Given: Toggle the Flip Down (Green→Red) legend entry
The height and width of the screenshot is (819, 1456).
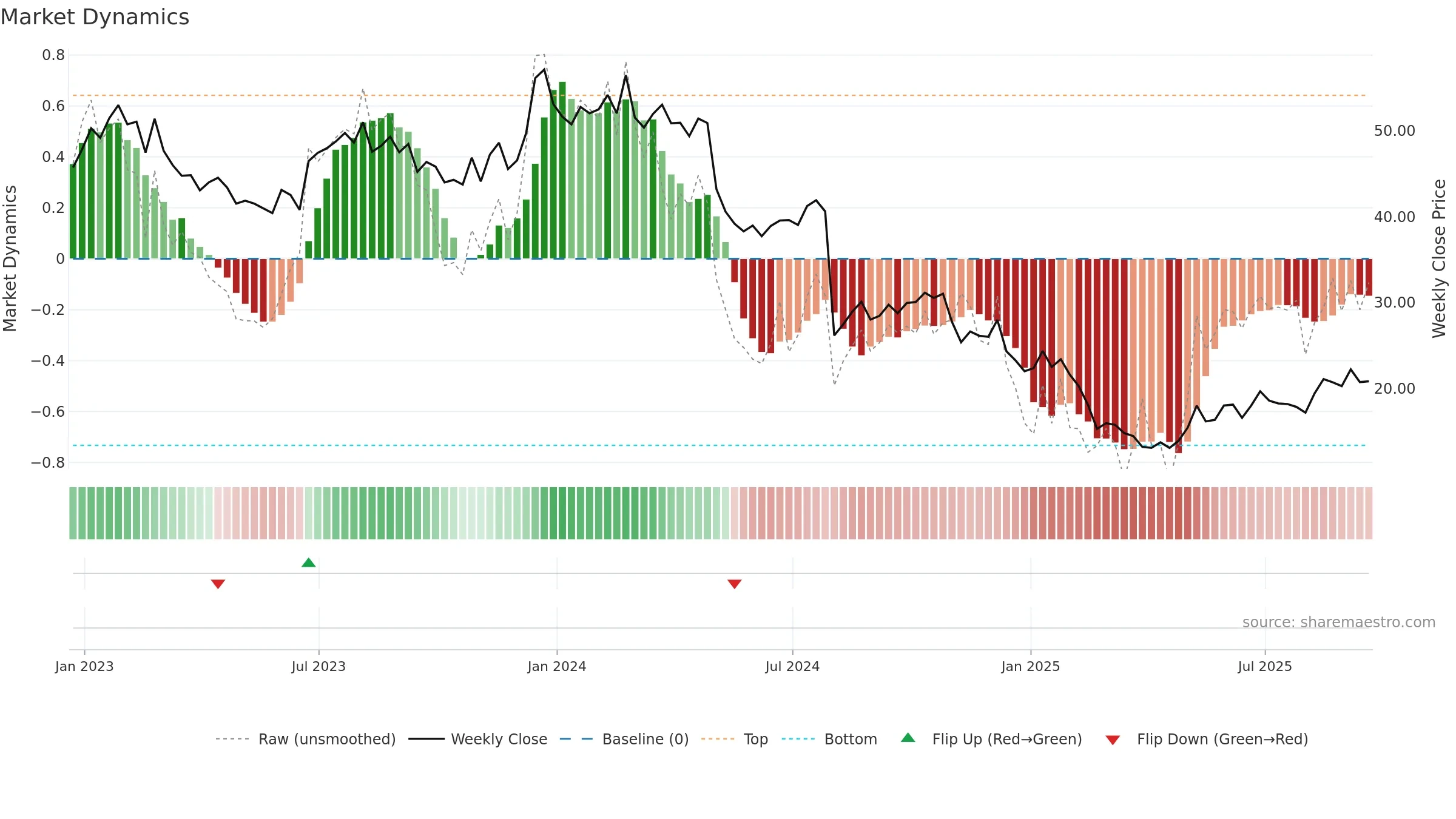Looking at the screenshot, I should [1206, 739].
